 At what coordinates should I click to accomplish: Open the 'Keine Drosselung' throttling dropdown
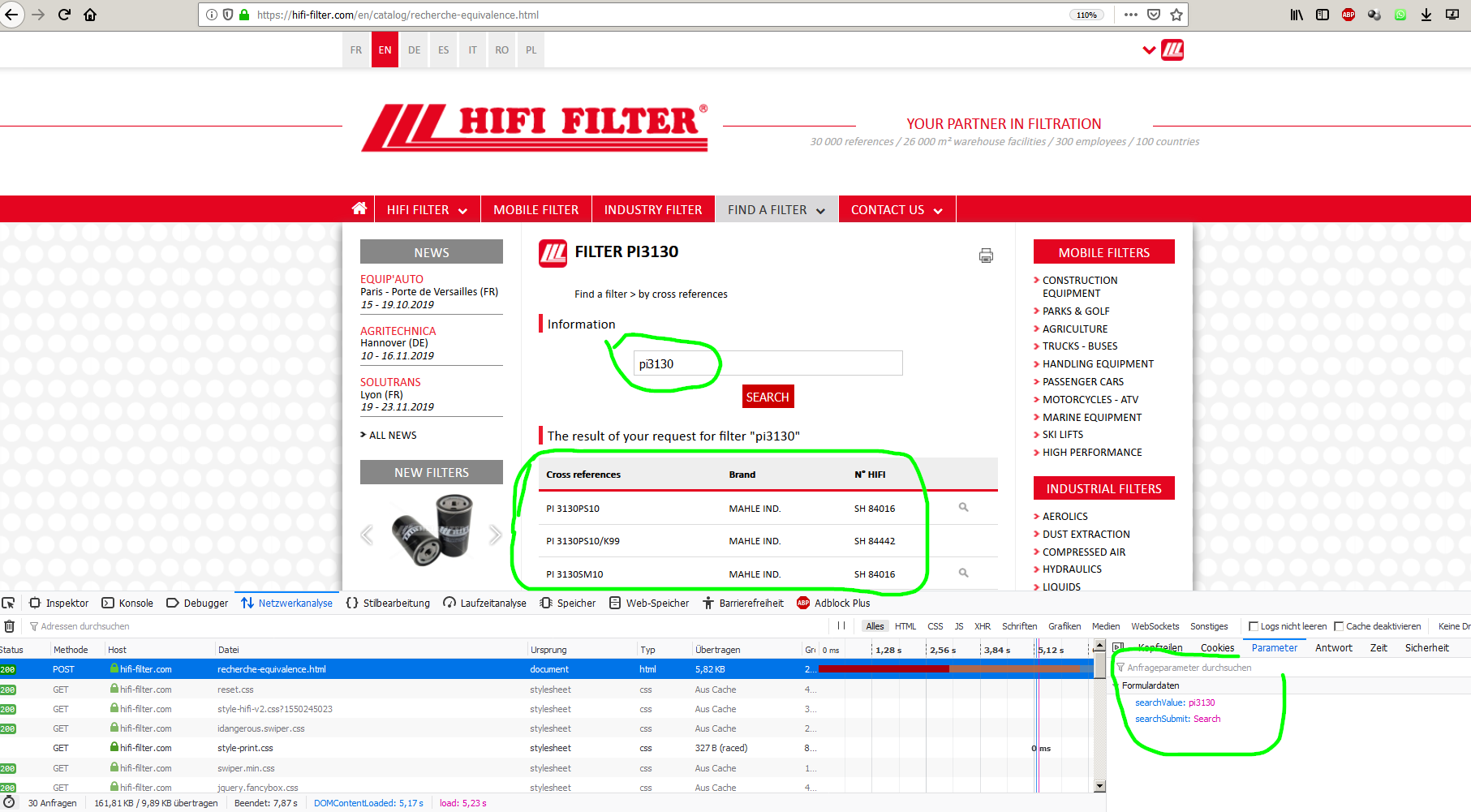point(1454,626)
